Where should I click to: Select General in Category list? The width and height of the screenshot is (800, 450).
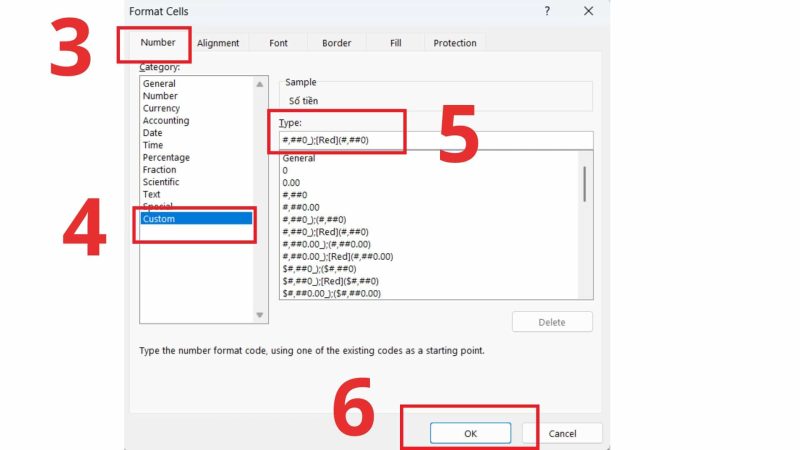[159, 83]
